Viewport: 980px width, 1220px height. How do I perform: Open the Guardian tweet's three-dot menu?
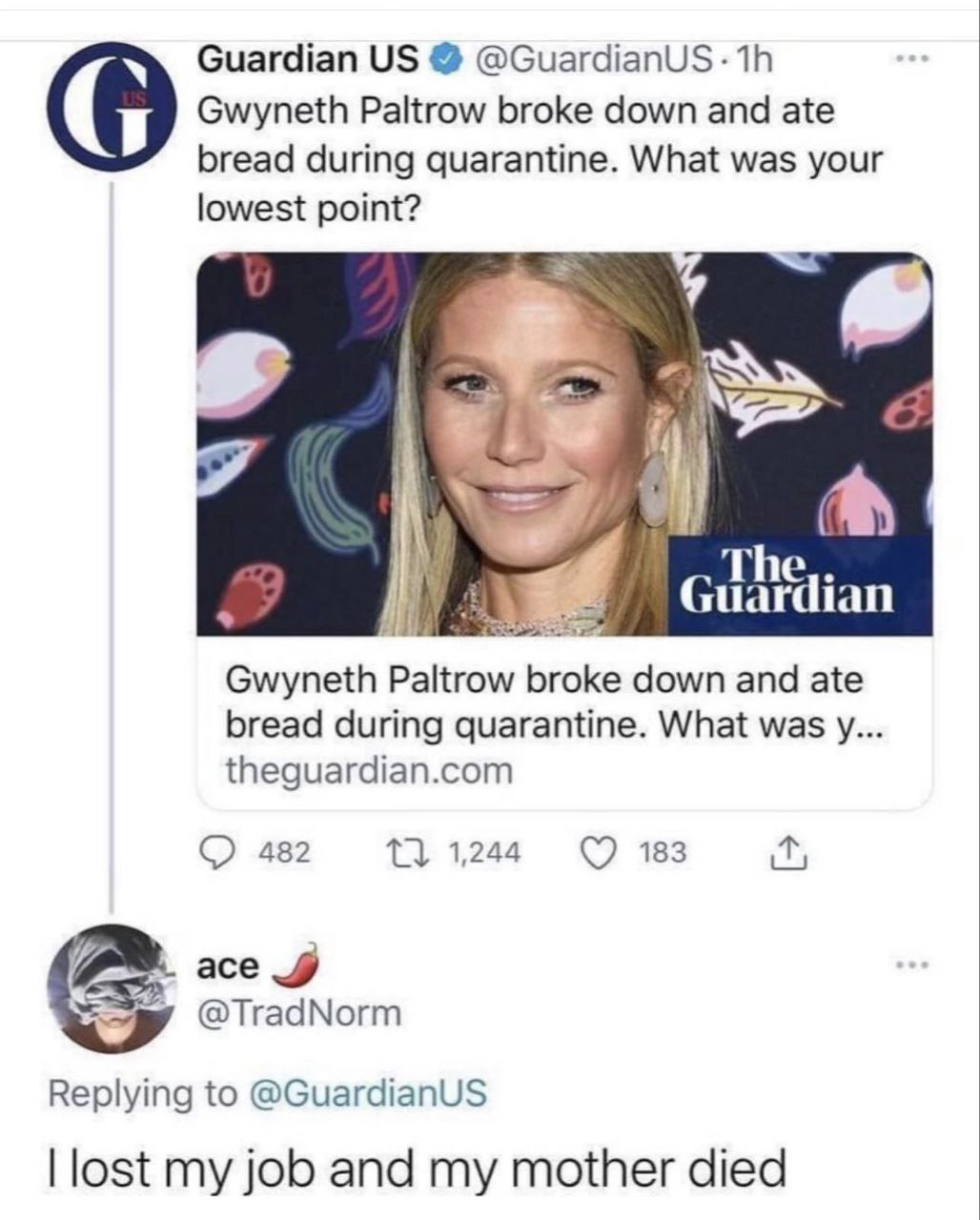click(x=912, y=60)
